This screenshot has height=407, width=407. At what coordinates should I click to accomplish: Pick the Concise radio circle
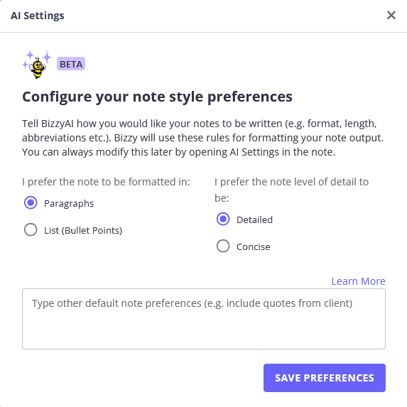(x=223, y=246)
